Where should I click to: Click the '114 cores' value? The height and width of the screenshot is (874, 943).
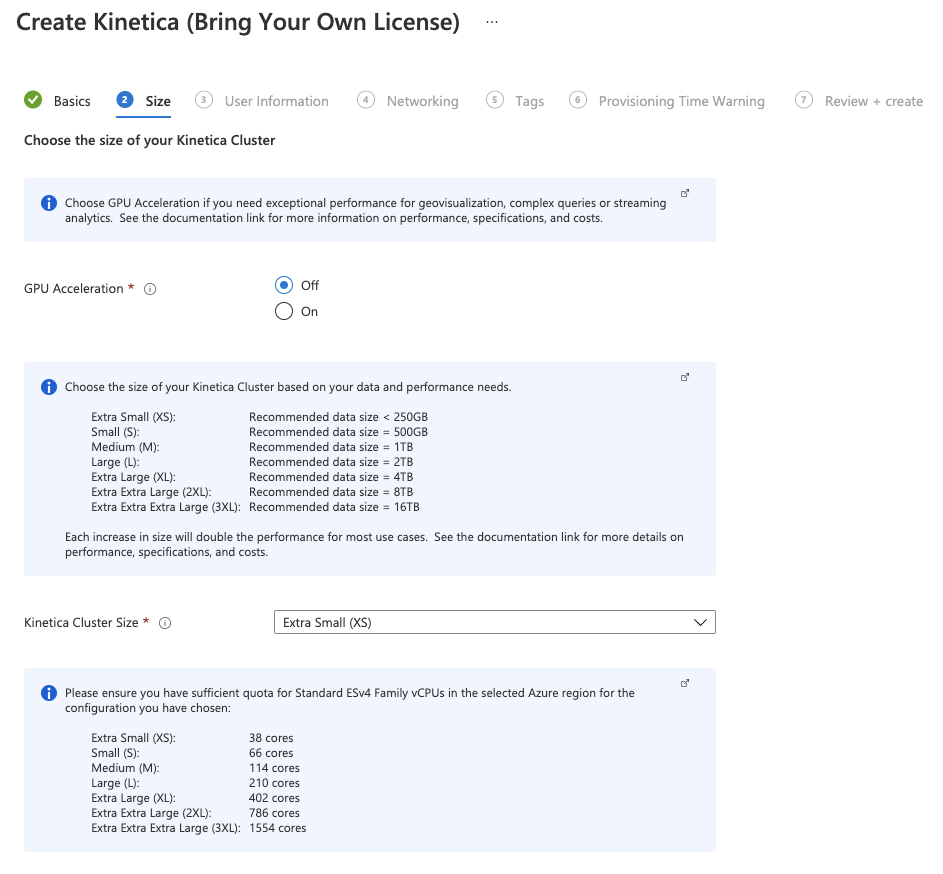pos(274,768)
